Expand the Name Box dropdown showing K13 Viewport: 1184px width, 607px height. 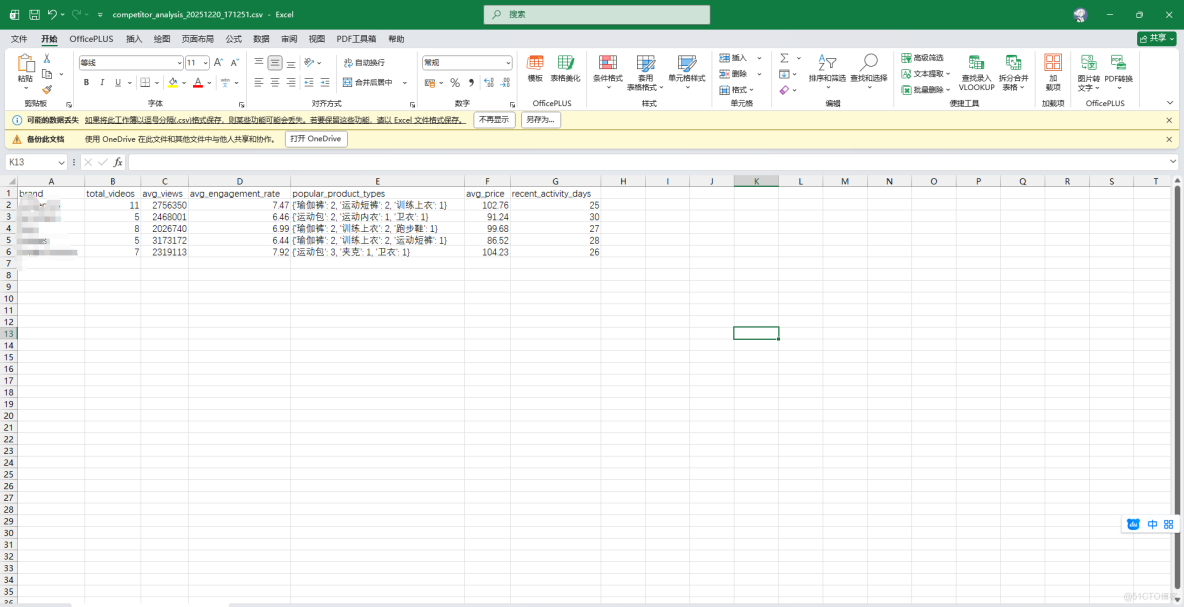click(x=61, y=162)
